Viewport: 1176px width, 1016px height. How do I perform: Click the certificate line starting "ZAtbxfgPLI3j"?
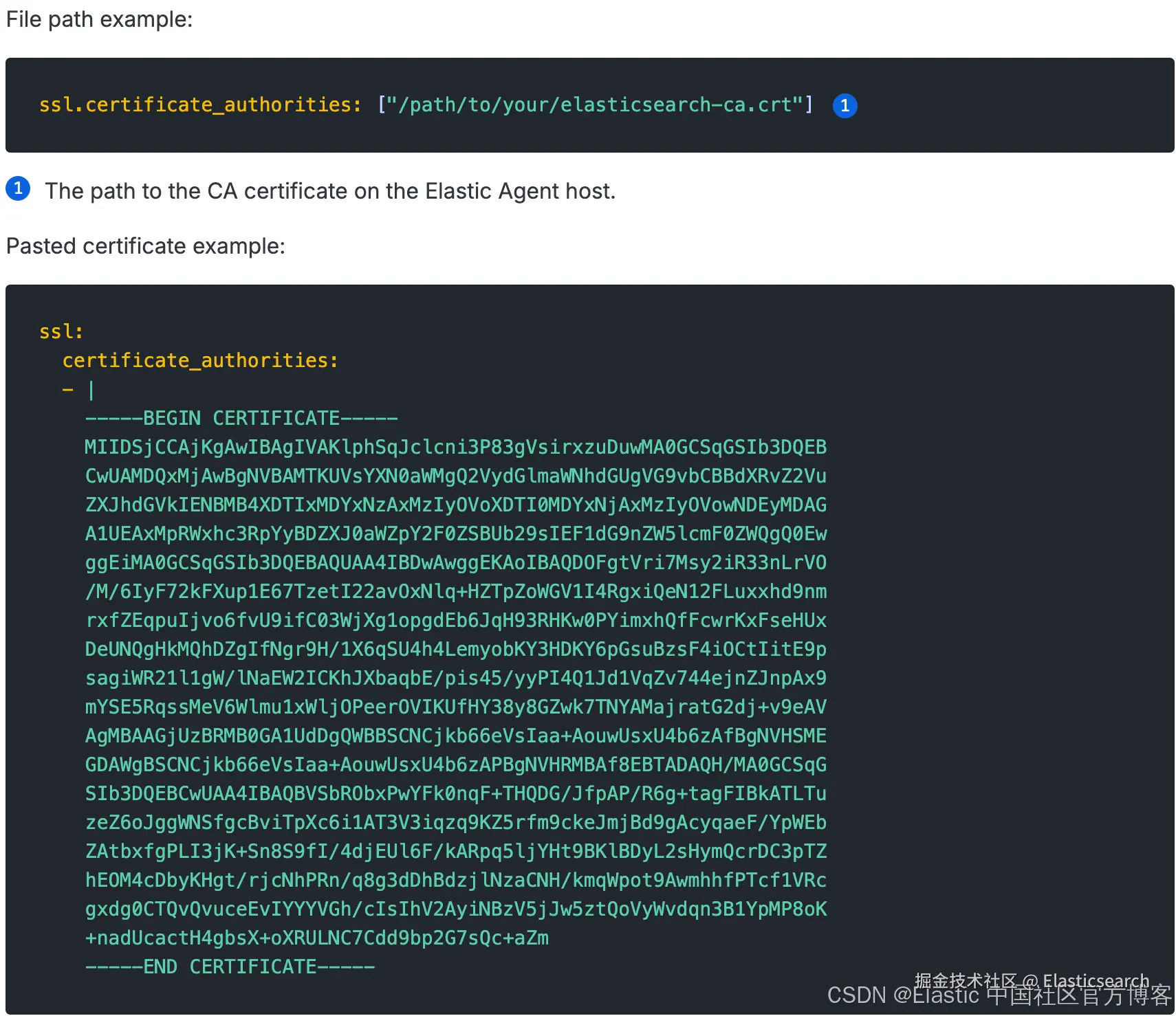coord(456,851)
